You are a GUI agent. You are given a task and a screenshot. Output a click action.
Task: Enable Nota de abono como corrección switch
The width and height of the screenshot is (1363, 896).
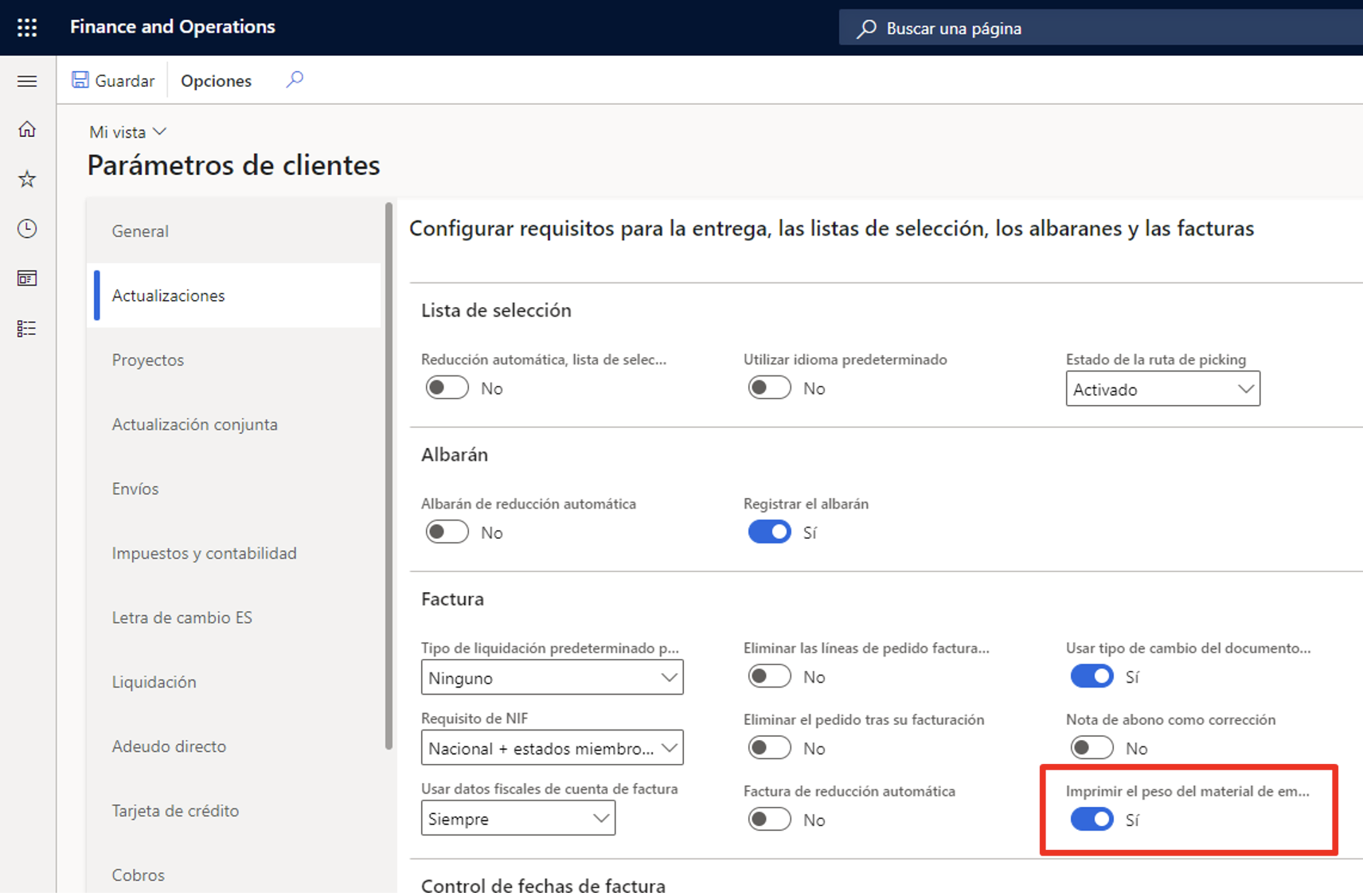point(1092,748)
